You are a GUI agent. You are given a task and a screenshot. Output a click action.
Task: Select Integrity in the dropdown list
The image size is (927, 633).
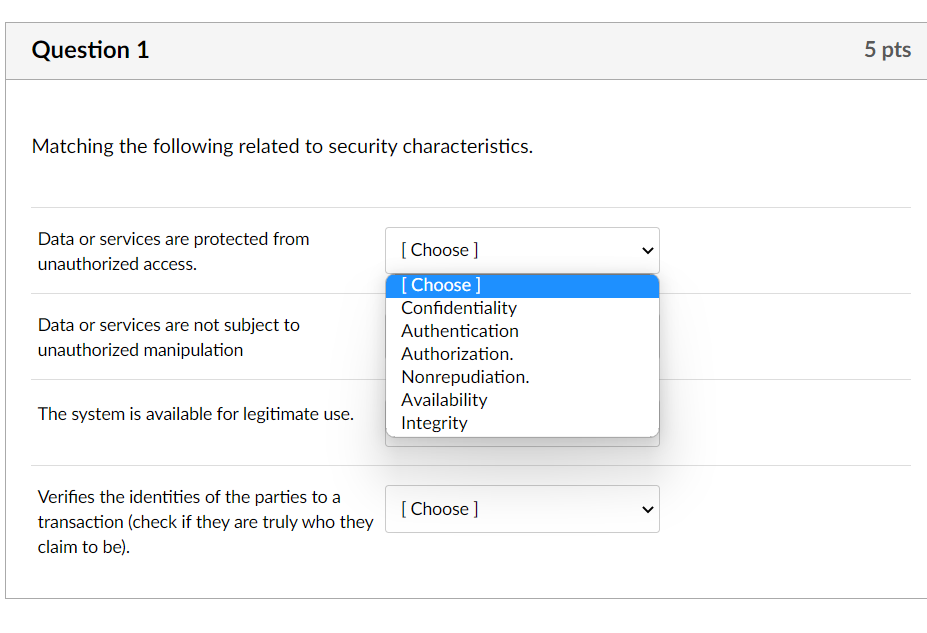click(434, 423)
